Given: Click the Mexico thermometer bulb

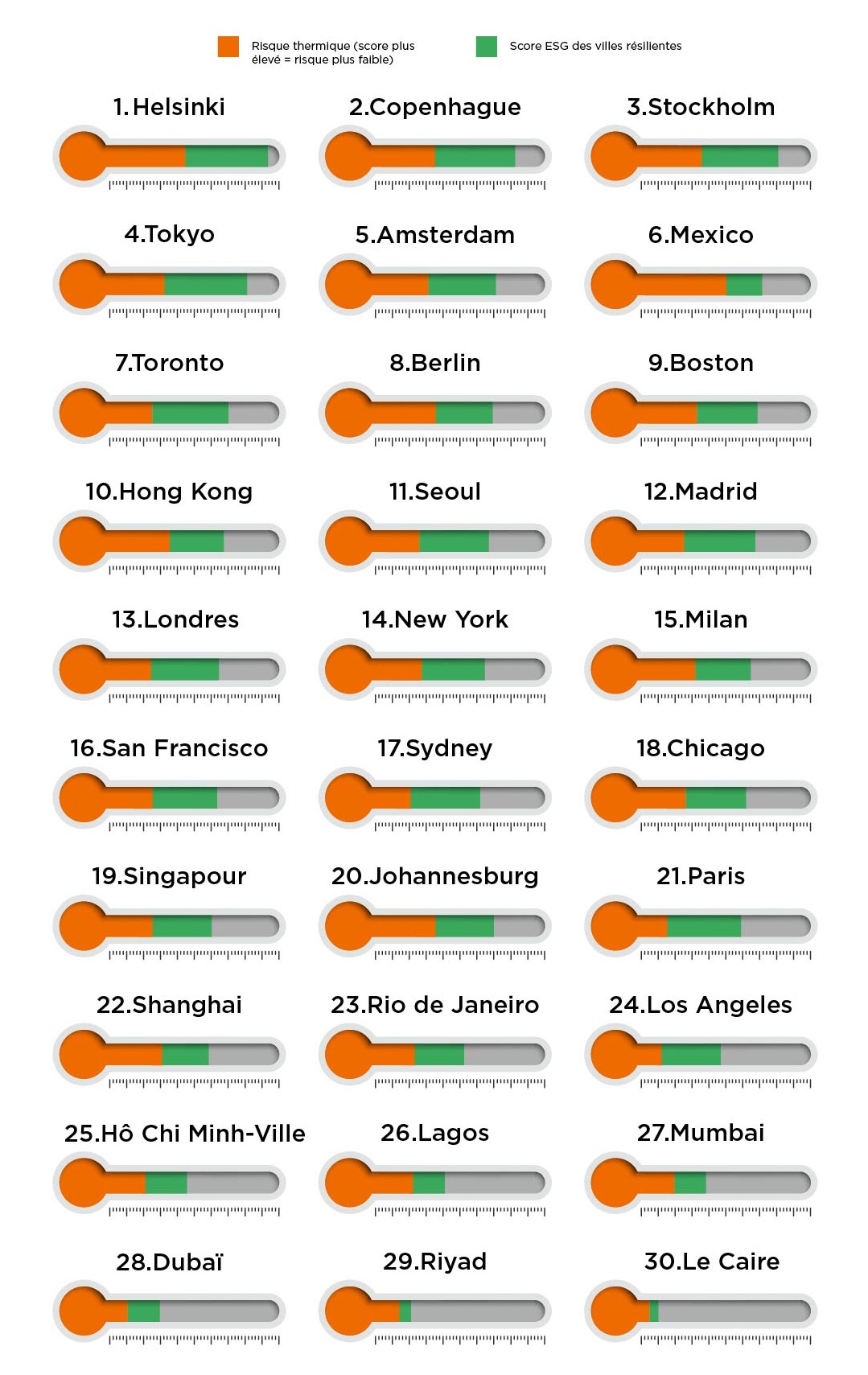Looking at the screenshot, I should point(615,285).
